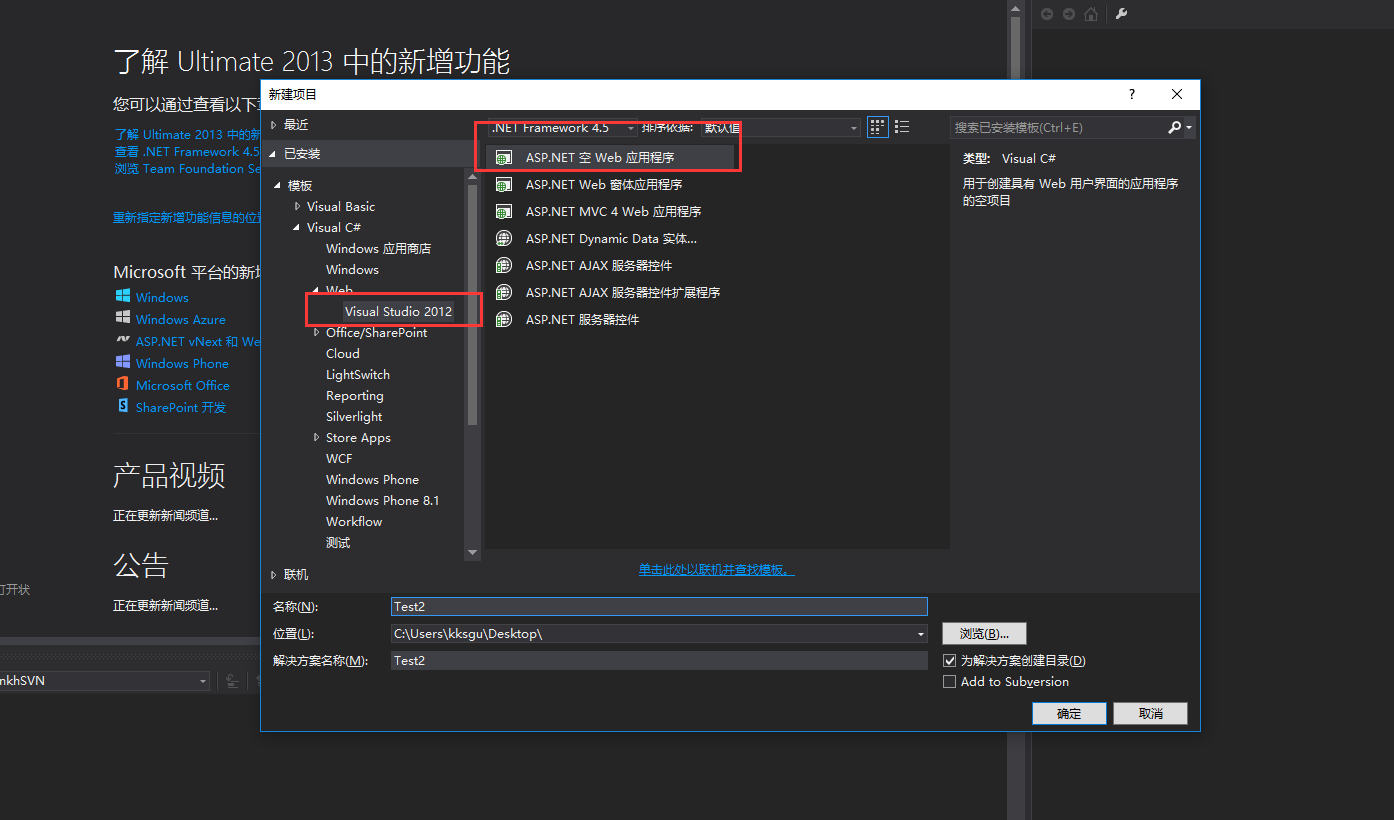Click the wrench settings icon in right panel
The image size is (1394, 820).
tap(1121, 14)
